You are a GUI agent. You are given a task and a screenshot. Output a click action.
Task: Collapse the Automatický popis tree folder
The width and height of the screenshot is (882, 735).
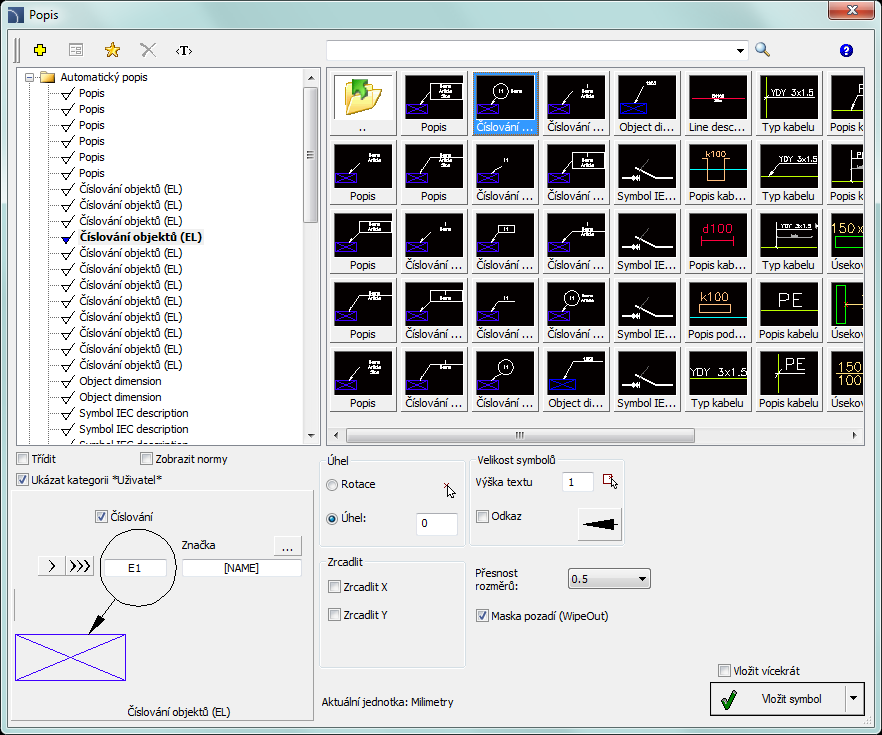[29, 78]
